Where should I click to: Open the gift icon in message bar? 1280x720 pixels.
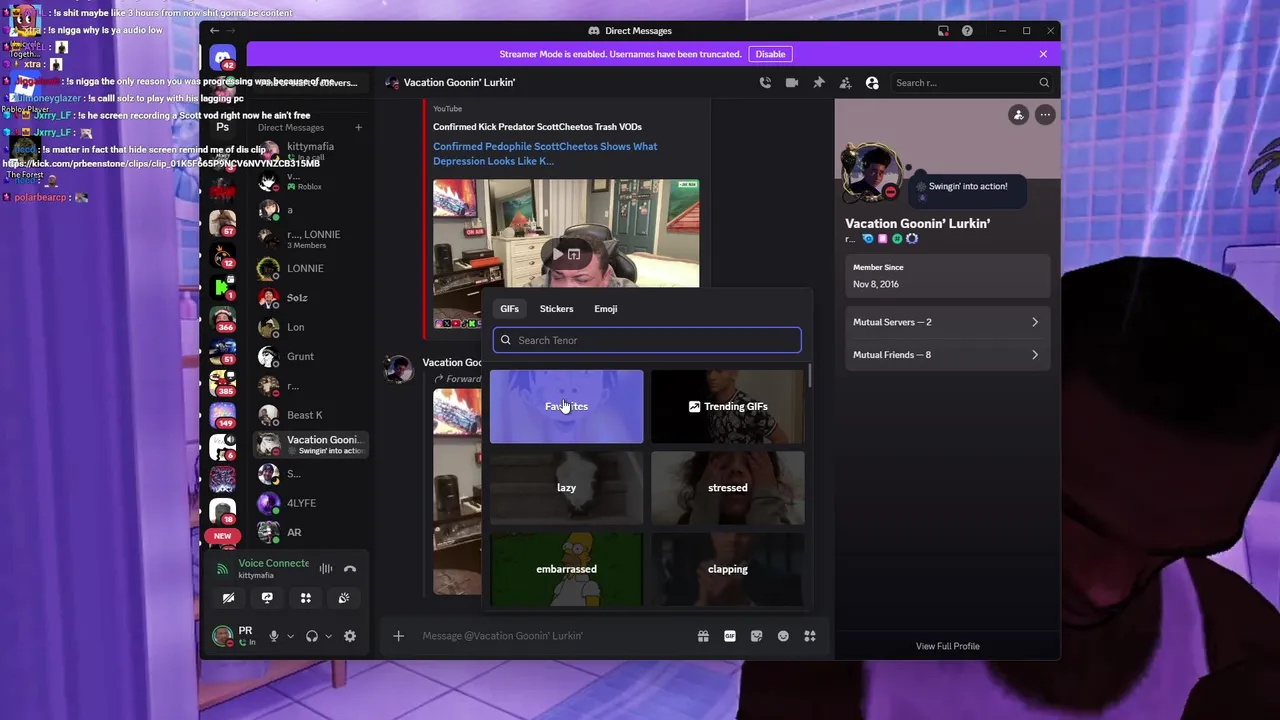[x=703, y=636]
